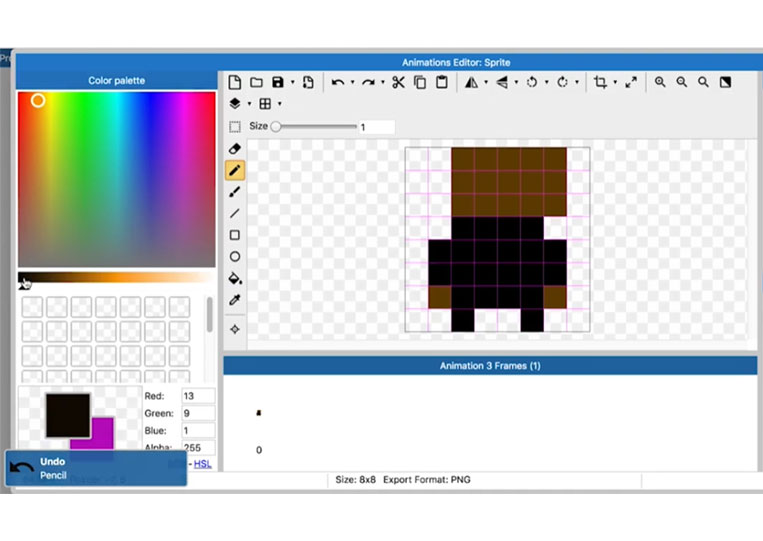Zoom out with the minus magnifier
Screen dimensions: 763x541
point(682,82)
